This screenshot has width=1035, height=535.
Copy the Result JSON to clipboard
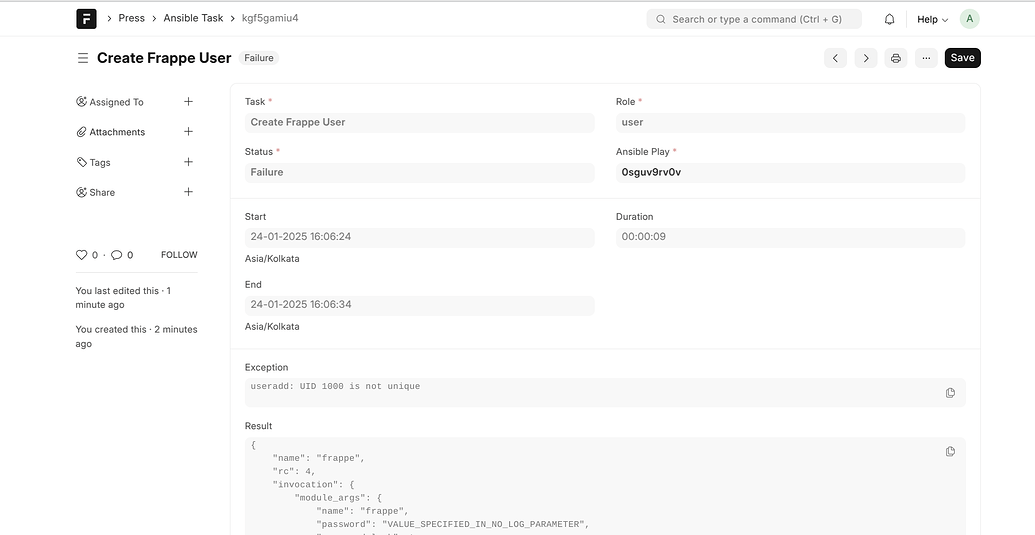pyautogui.click(x=950, y=452)
